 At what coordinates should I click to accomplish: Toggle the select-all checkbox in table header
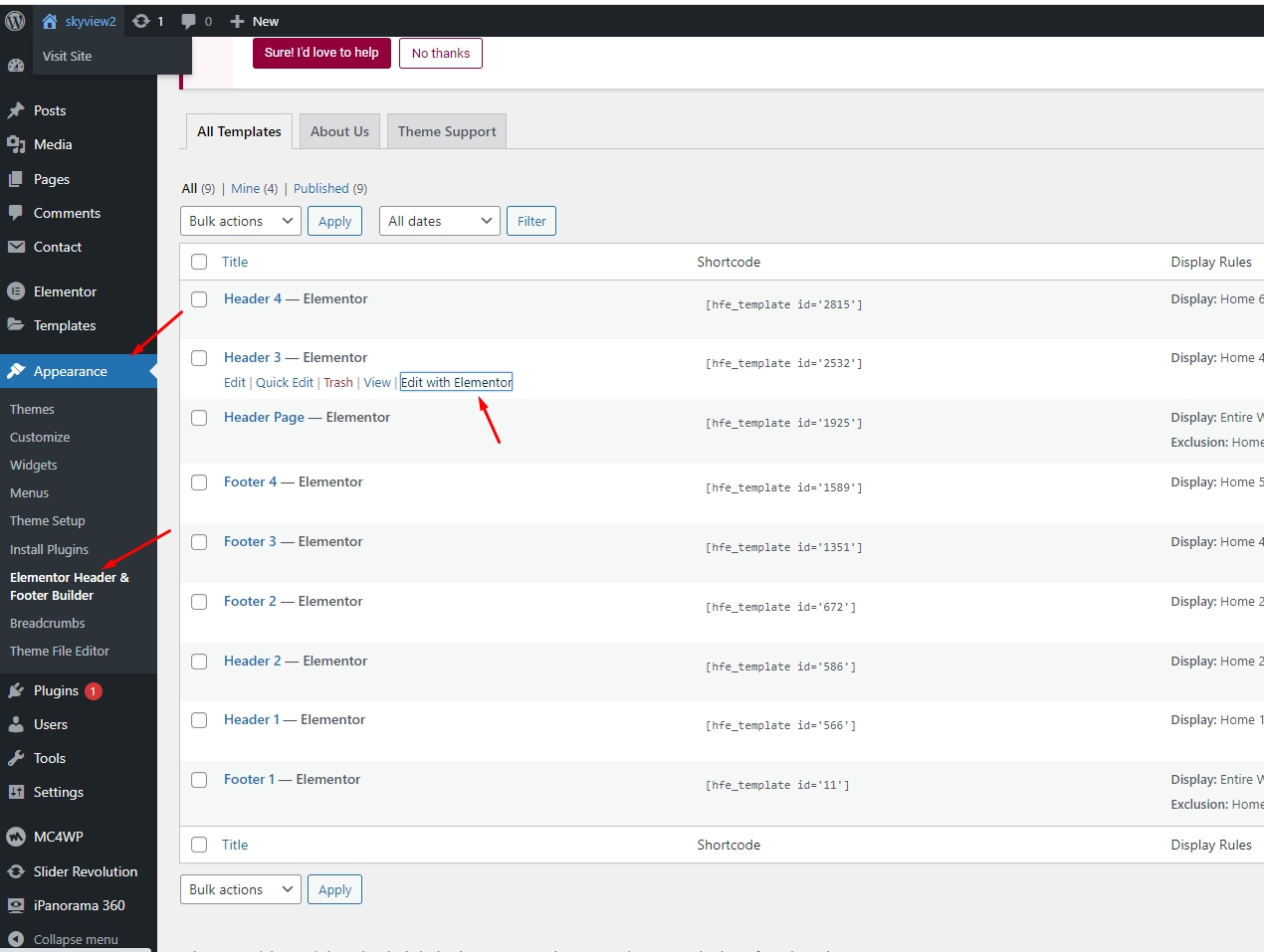click(199, 262)
